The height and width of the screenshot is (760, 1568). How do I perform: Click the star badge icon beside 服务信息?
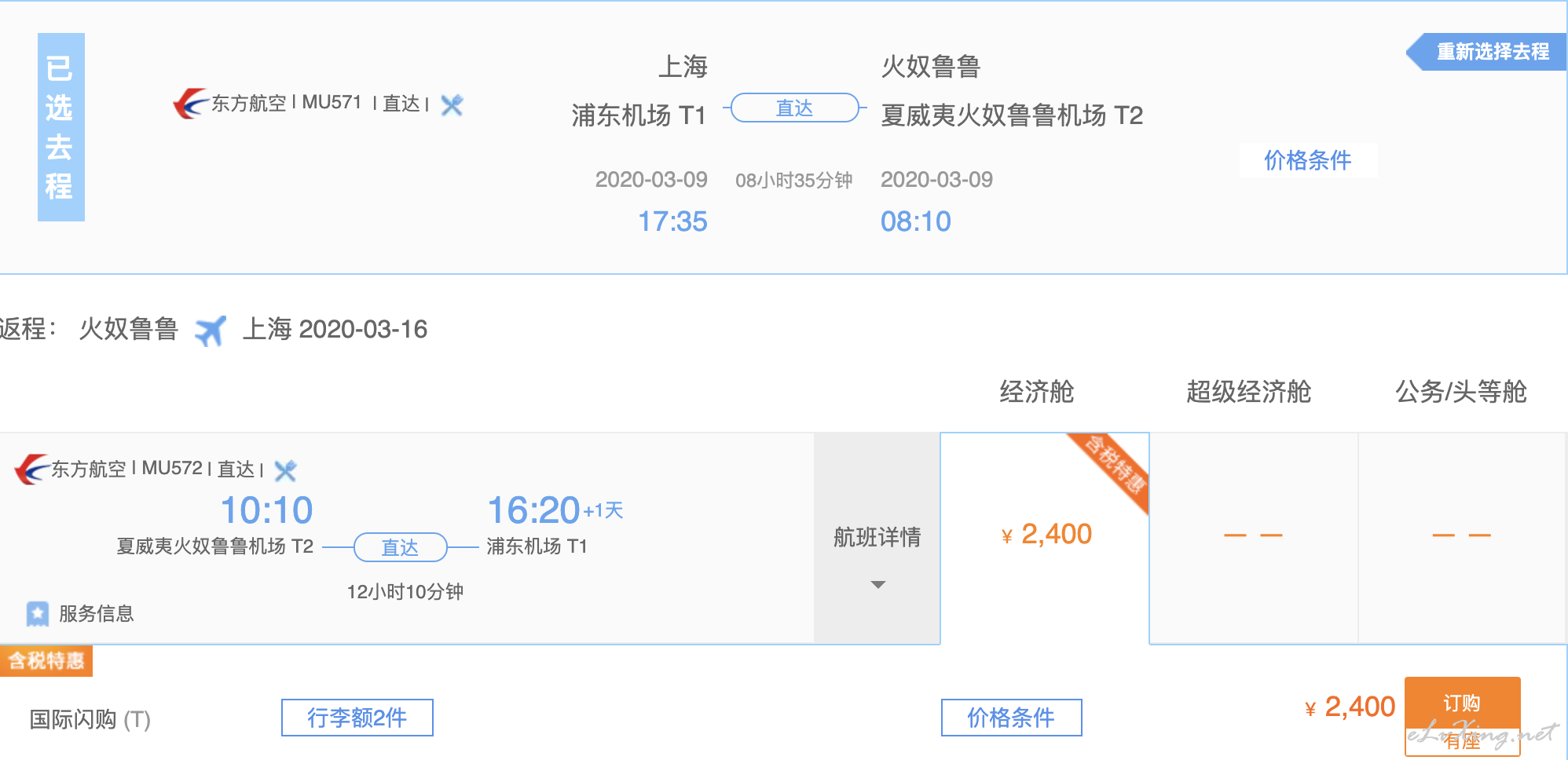[x=37, y=614]
